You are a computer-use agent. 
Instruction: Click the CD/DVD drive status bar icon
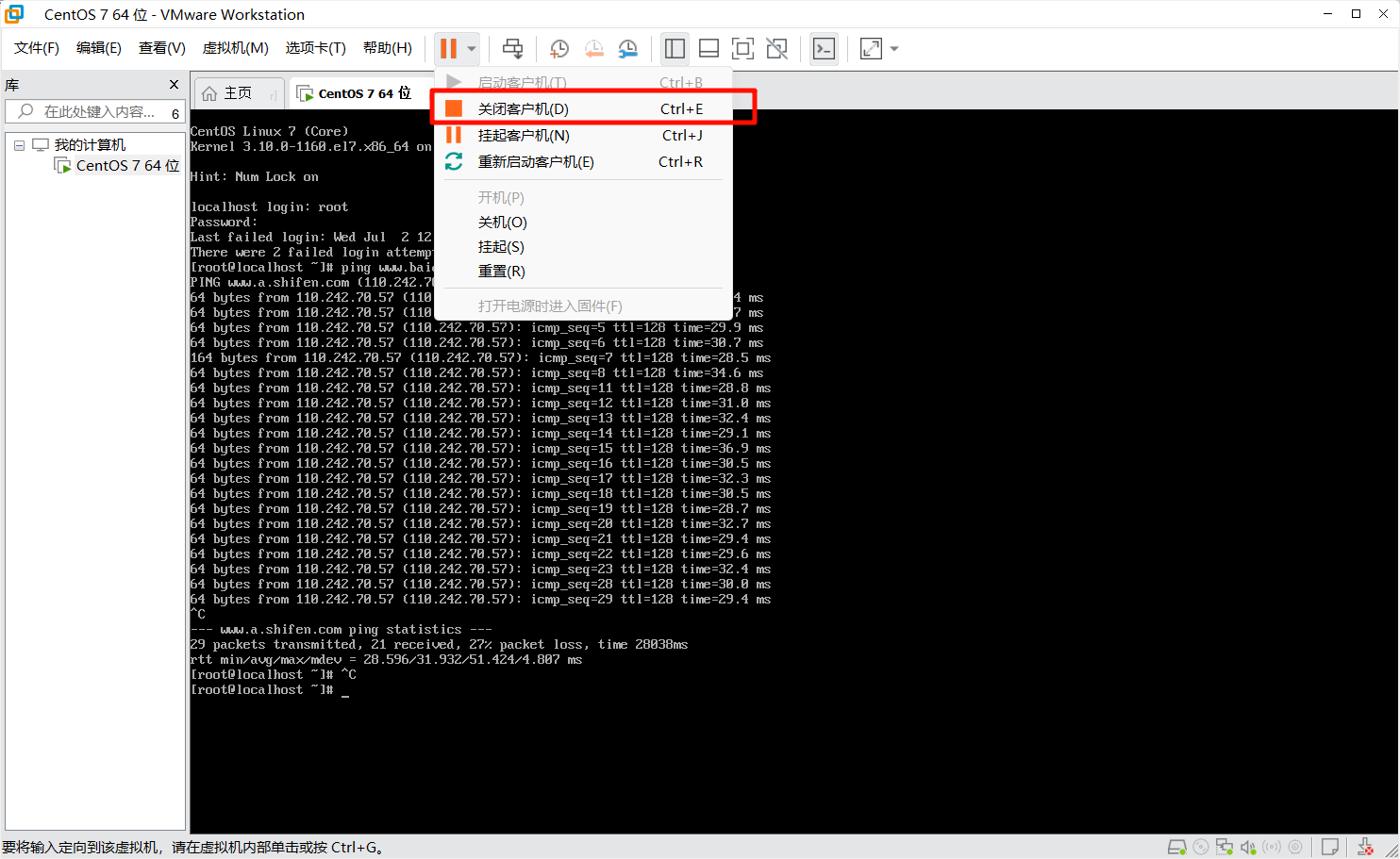pyautogui.click(x=1201, y=847)
